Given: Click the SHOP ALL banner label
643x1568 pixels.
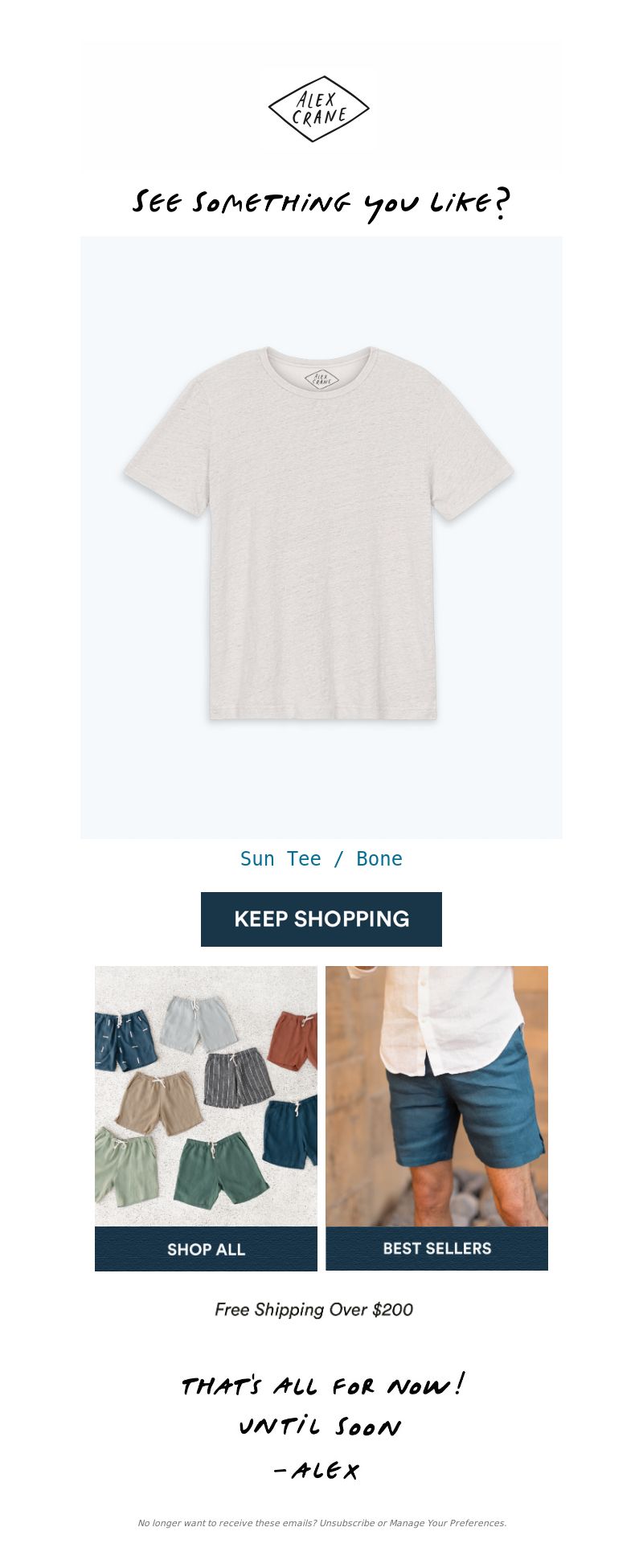Looking at the screenshot, I should coord(206,1249).
